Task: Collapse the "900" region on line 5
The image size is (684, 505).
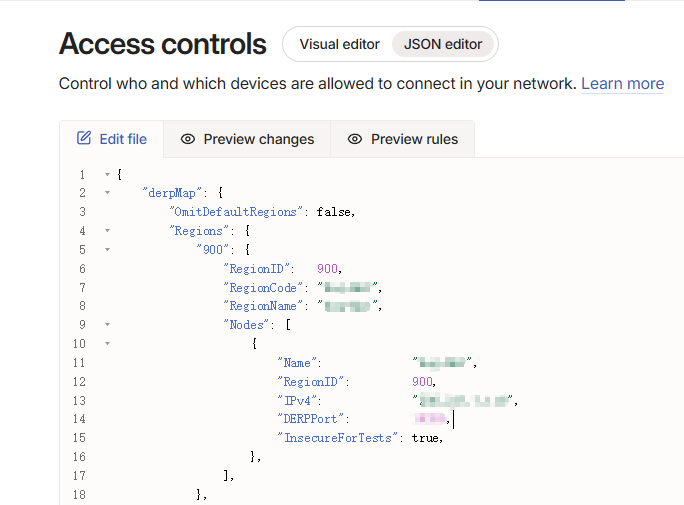Action: (107, 249)
